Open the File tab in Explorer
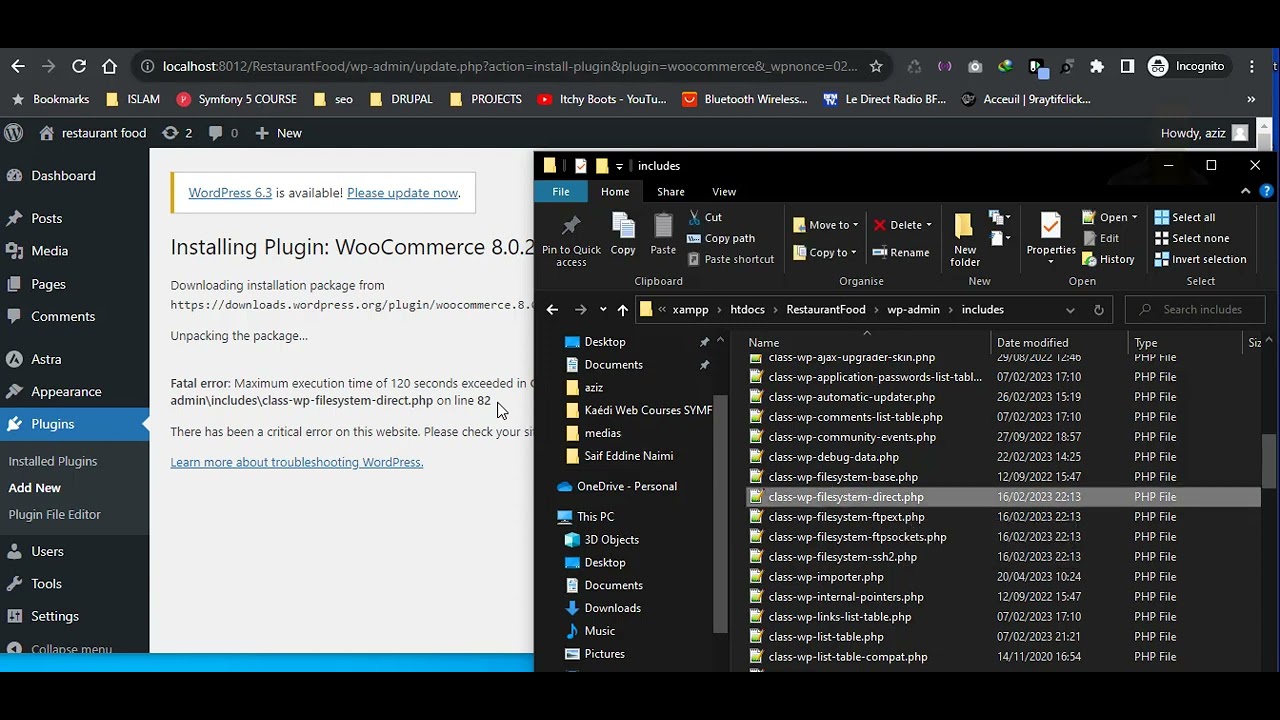Image resolution: width=1280 pixels, height=720 pixels. tap(561, 192)
